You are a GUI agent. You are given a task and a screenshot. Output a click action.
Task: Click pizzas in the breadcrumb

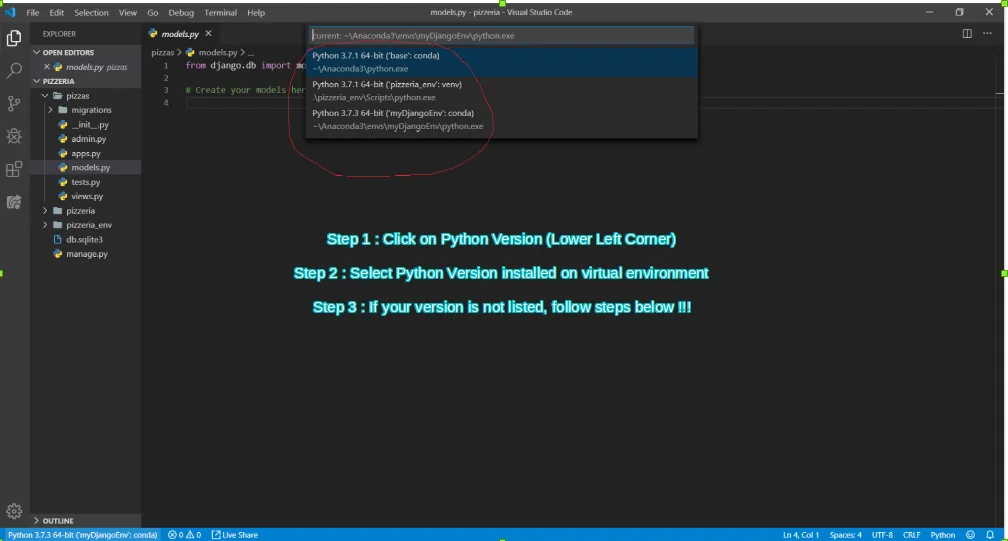coord(162,52)
